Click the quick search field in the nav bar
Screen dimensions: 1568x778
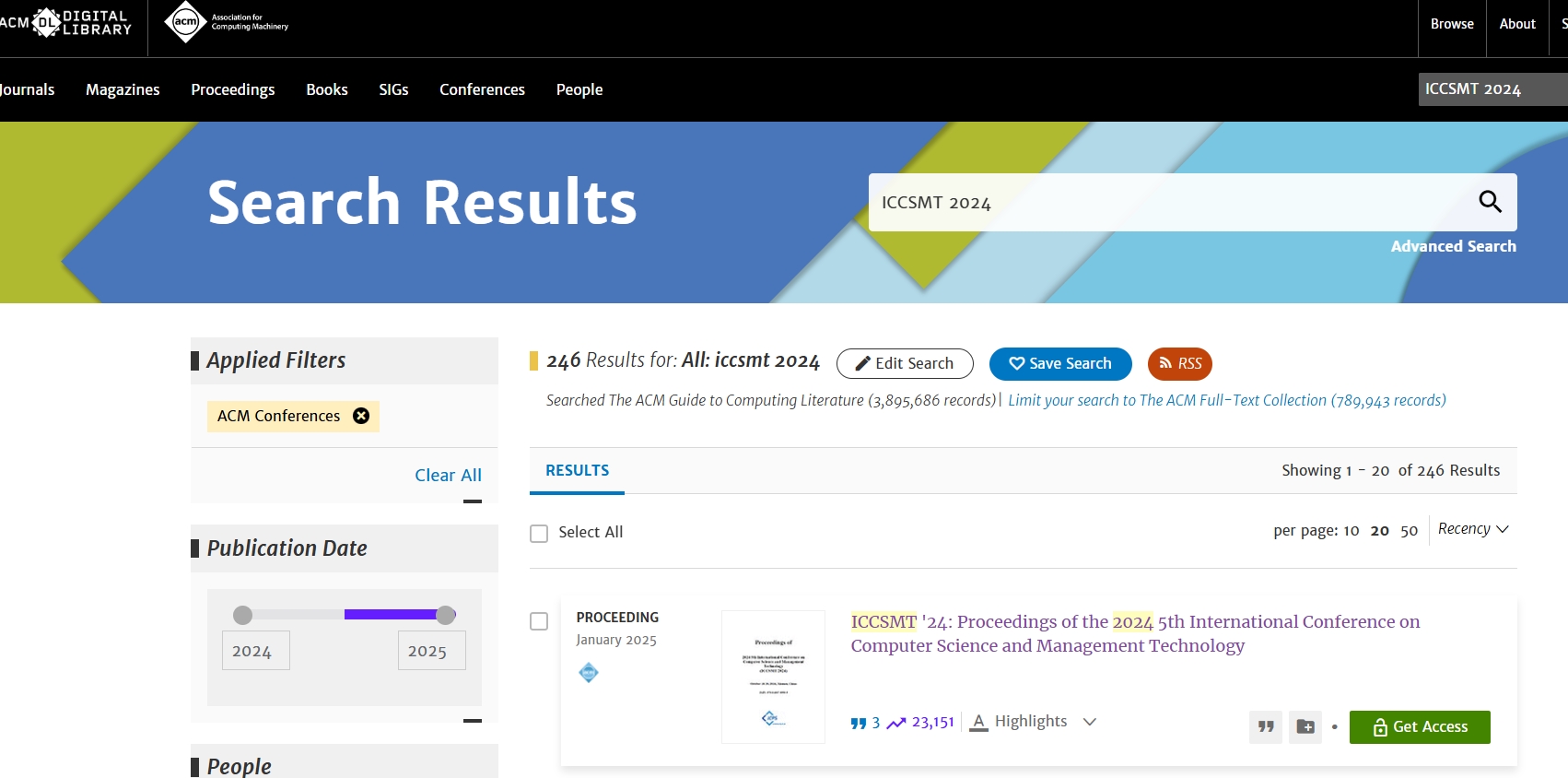coord(1492,89)
